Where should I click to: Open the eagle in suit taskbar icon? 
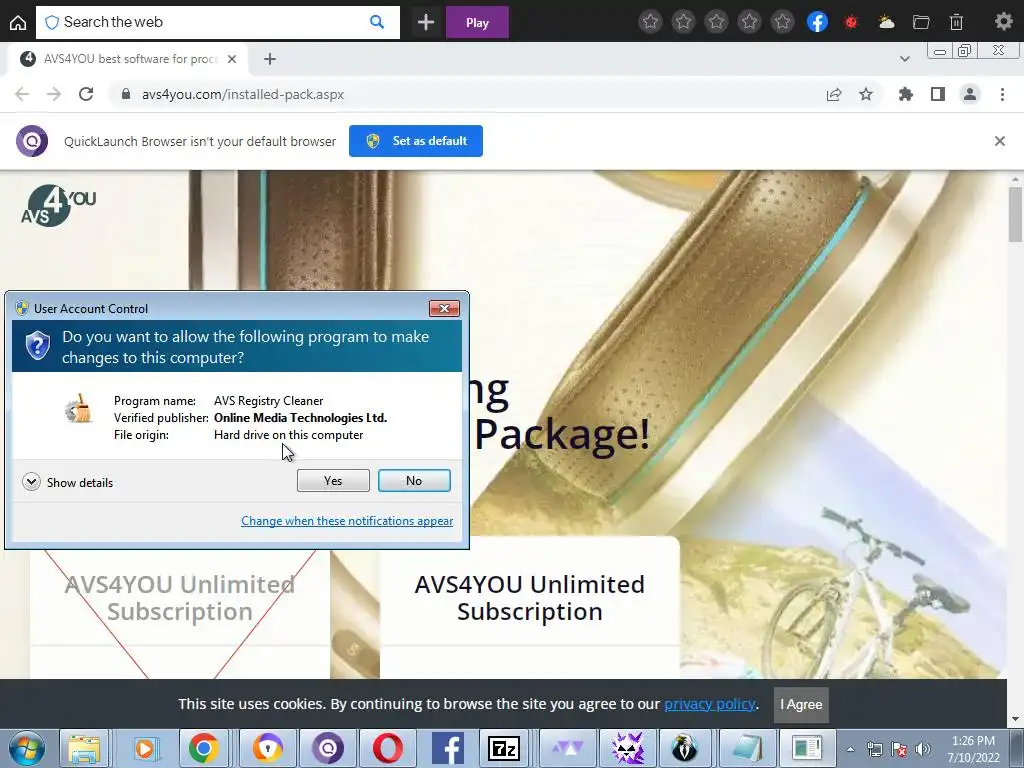(x=684, y=748)
